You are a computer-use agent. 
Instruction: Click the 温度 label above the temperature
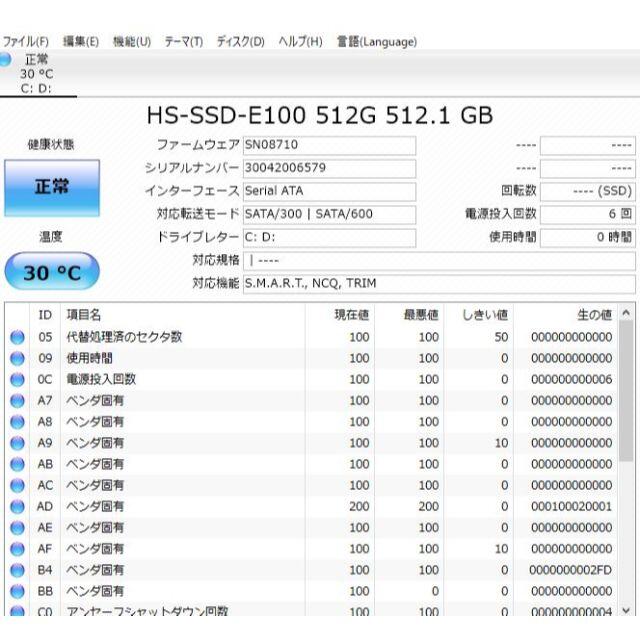[x=51, y=237]
